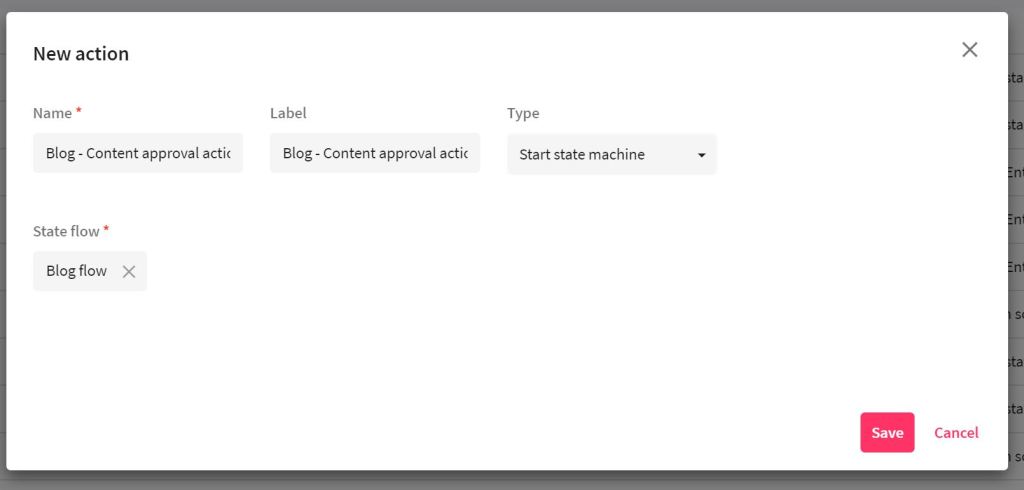Close the New action dialog with X

coord(969,50)
